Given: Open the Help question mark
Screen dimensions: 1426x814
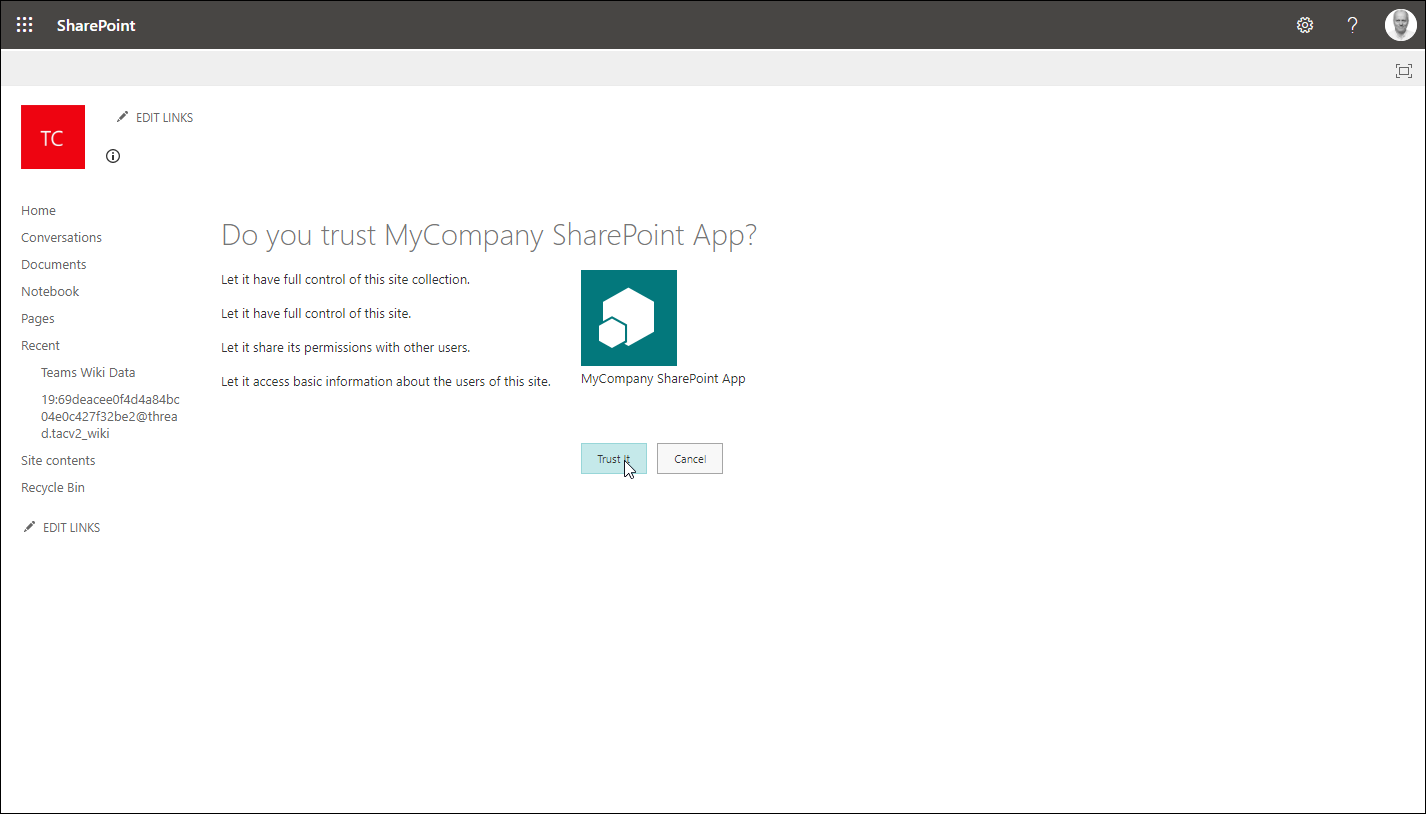Looking at the screenshot, I should click(1353, 25).
